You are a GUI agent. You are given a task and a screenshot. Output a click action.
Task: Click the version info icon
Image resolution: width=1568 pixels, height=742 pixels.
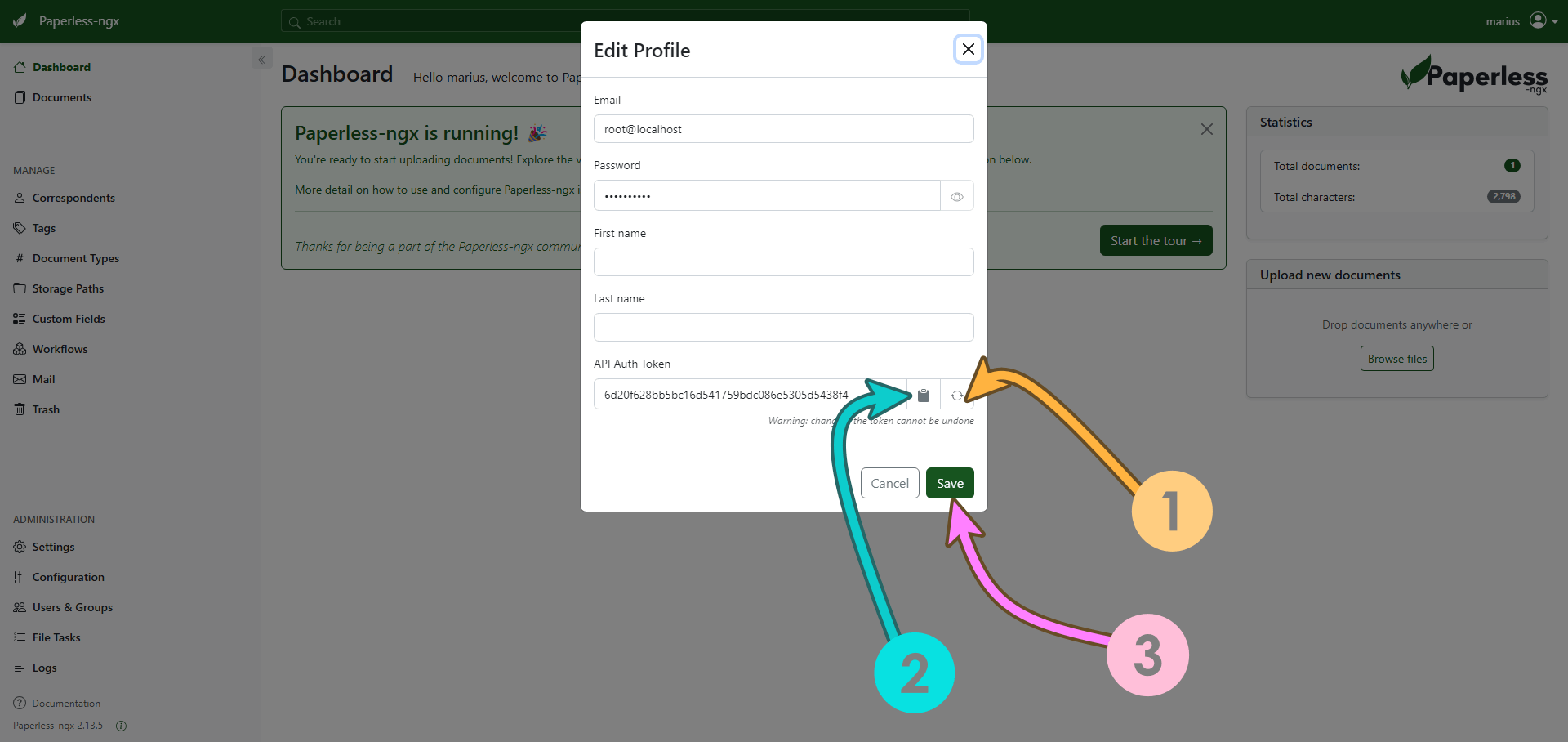click(121, 726)
